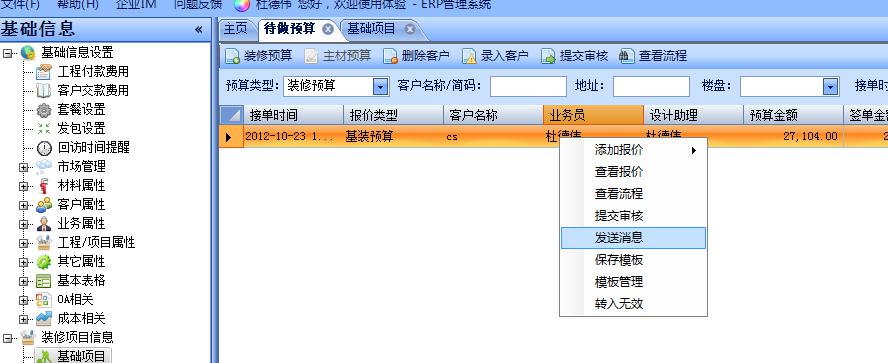
Task: Switch to the 主页 tab
Action: [236, 29]
